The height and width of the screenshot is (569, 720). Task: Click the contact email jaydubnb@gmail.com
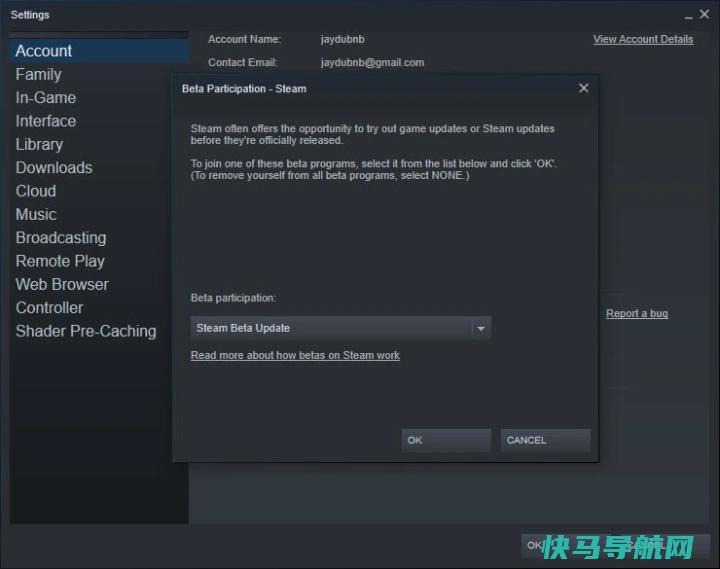tap(372, 62)
